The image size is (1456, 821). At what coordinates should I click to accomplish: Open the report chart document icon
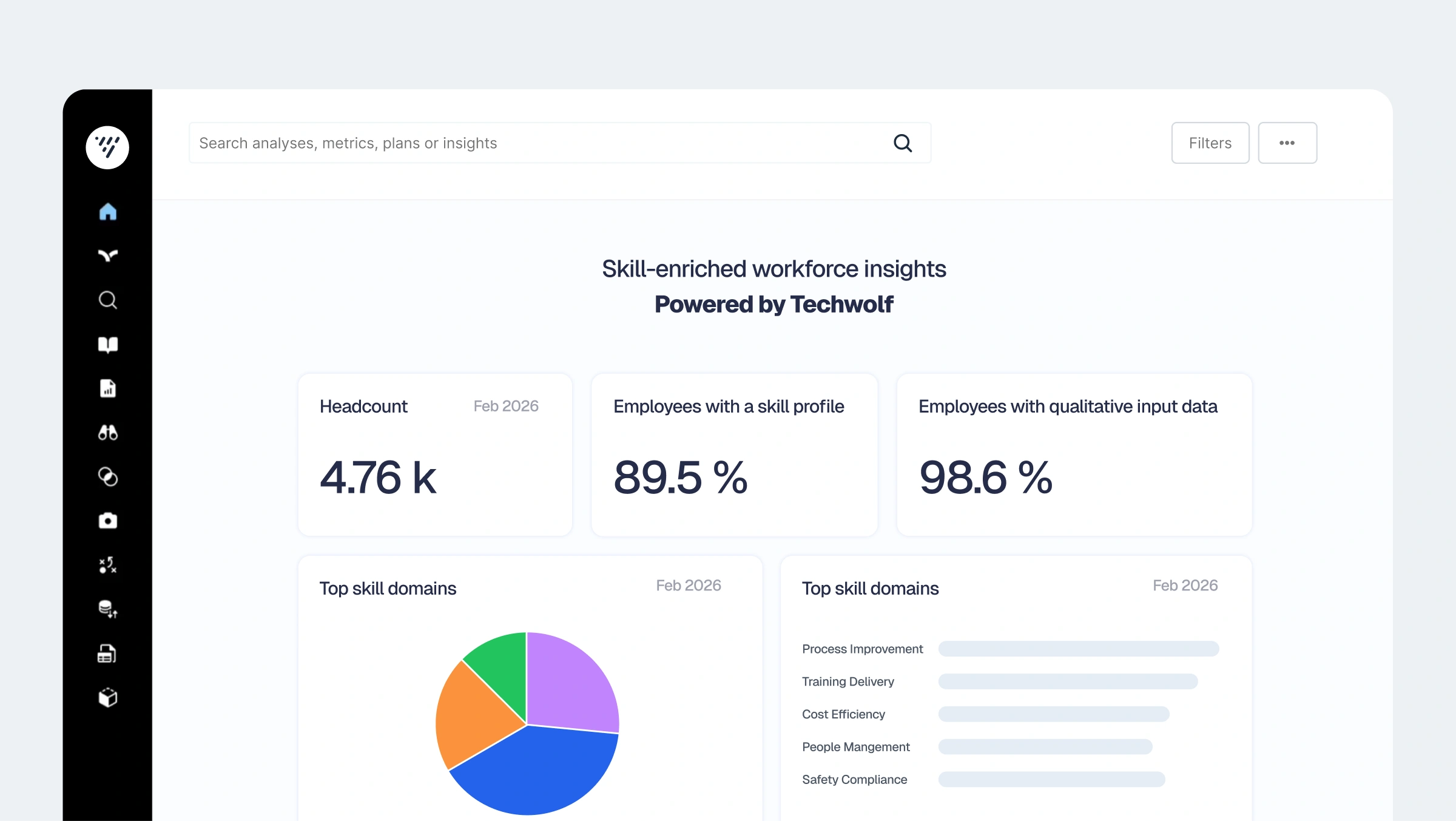pyautogui.click(x=107, y=388)
